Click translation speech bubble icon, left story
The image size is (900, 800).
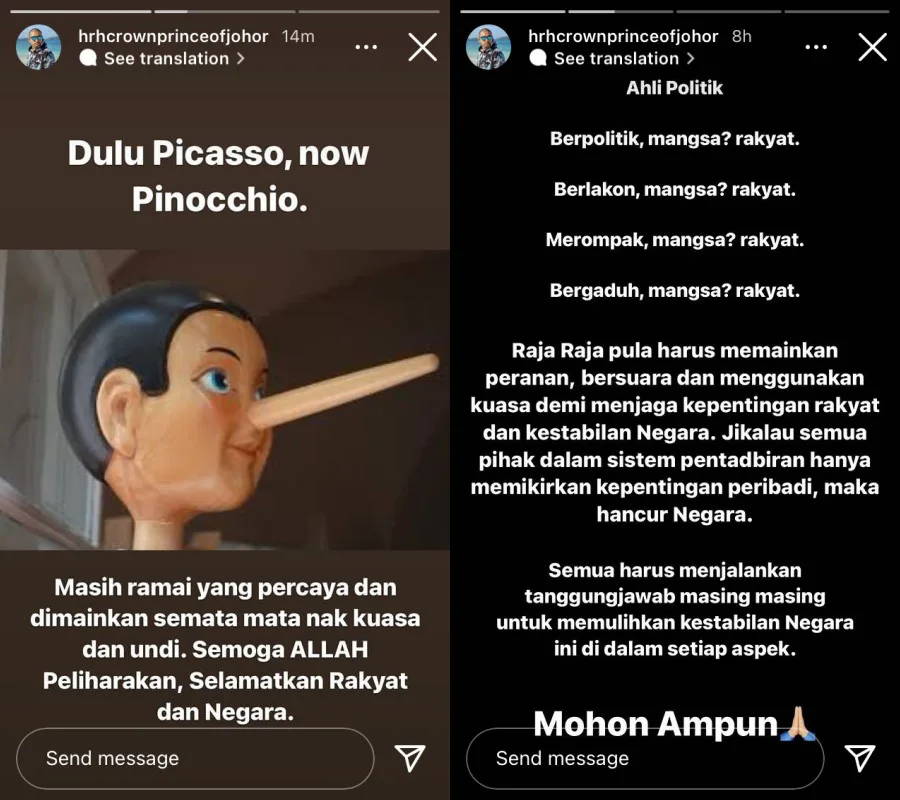[x=88, y=59]
